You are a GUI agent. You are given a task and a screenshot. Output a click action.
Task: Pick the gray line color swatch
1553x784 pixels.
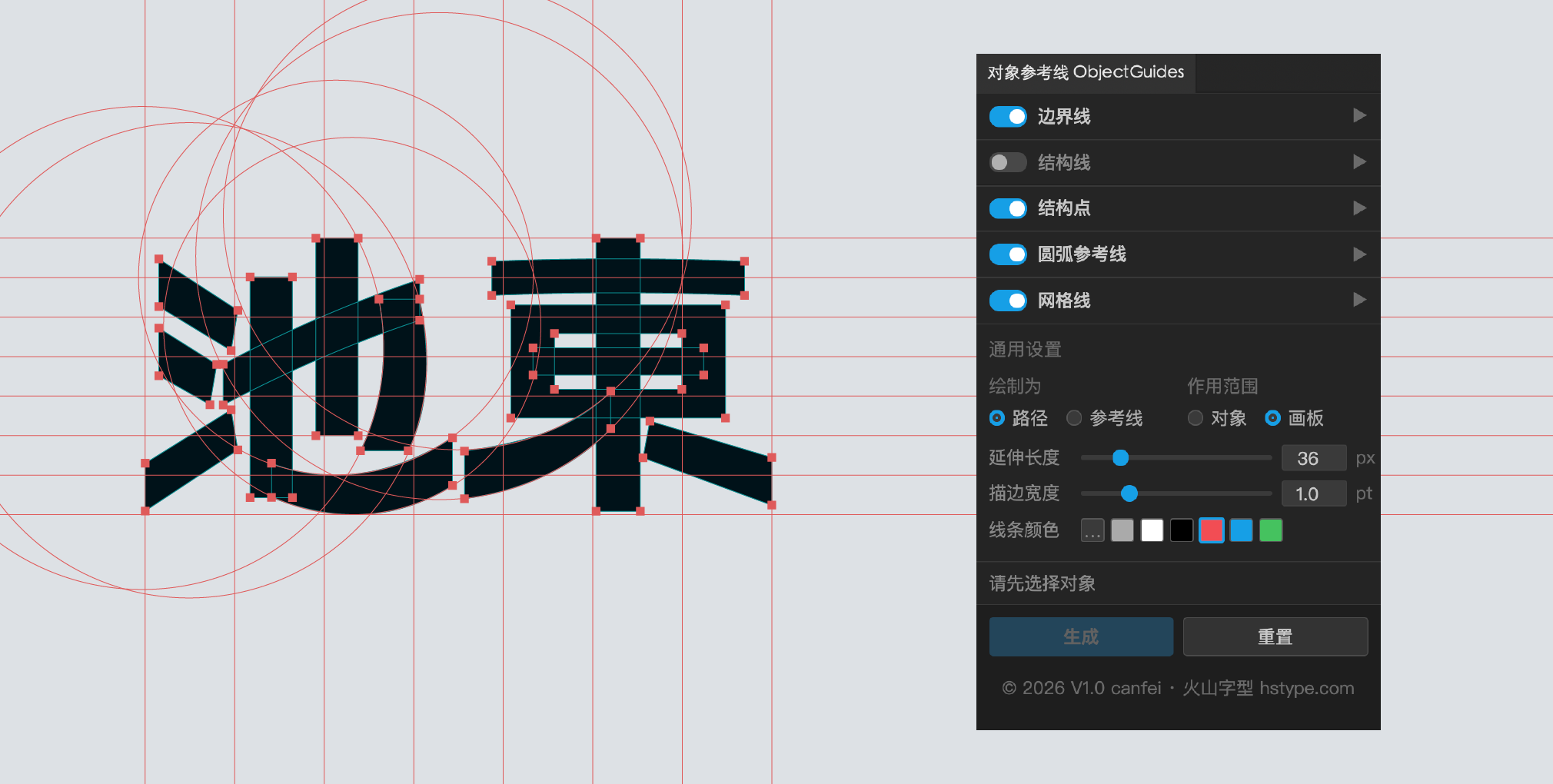pyautogui.click(x=1122, y=530)
